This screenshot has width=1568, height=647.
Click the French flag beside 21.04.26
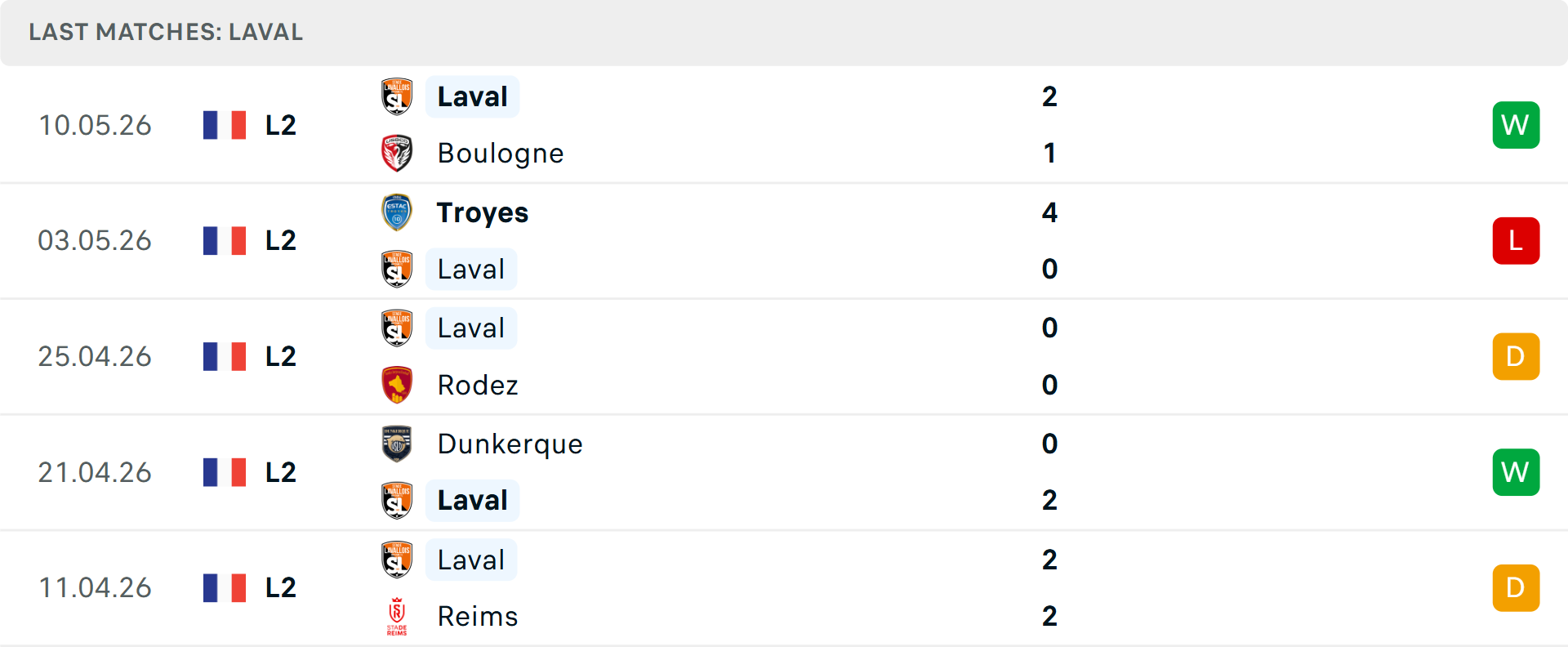[225, 472]
